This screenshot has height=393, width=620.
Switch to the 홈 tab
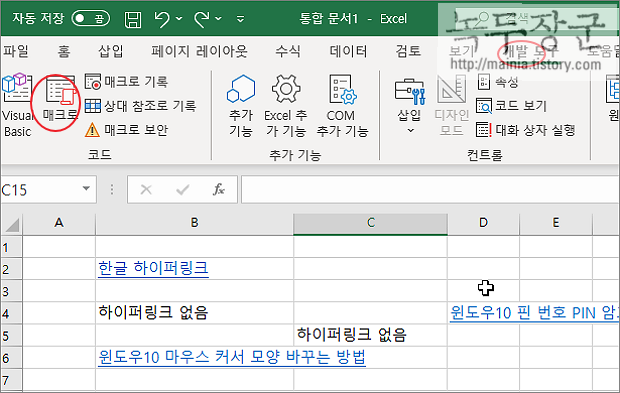(64, 51)
